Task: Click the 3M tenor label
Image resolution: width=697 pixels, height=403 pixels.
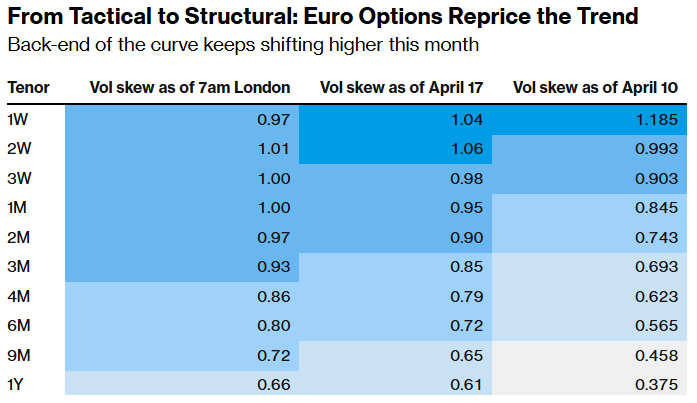Action: (20, 268)
